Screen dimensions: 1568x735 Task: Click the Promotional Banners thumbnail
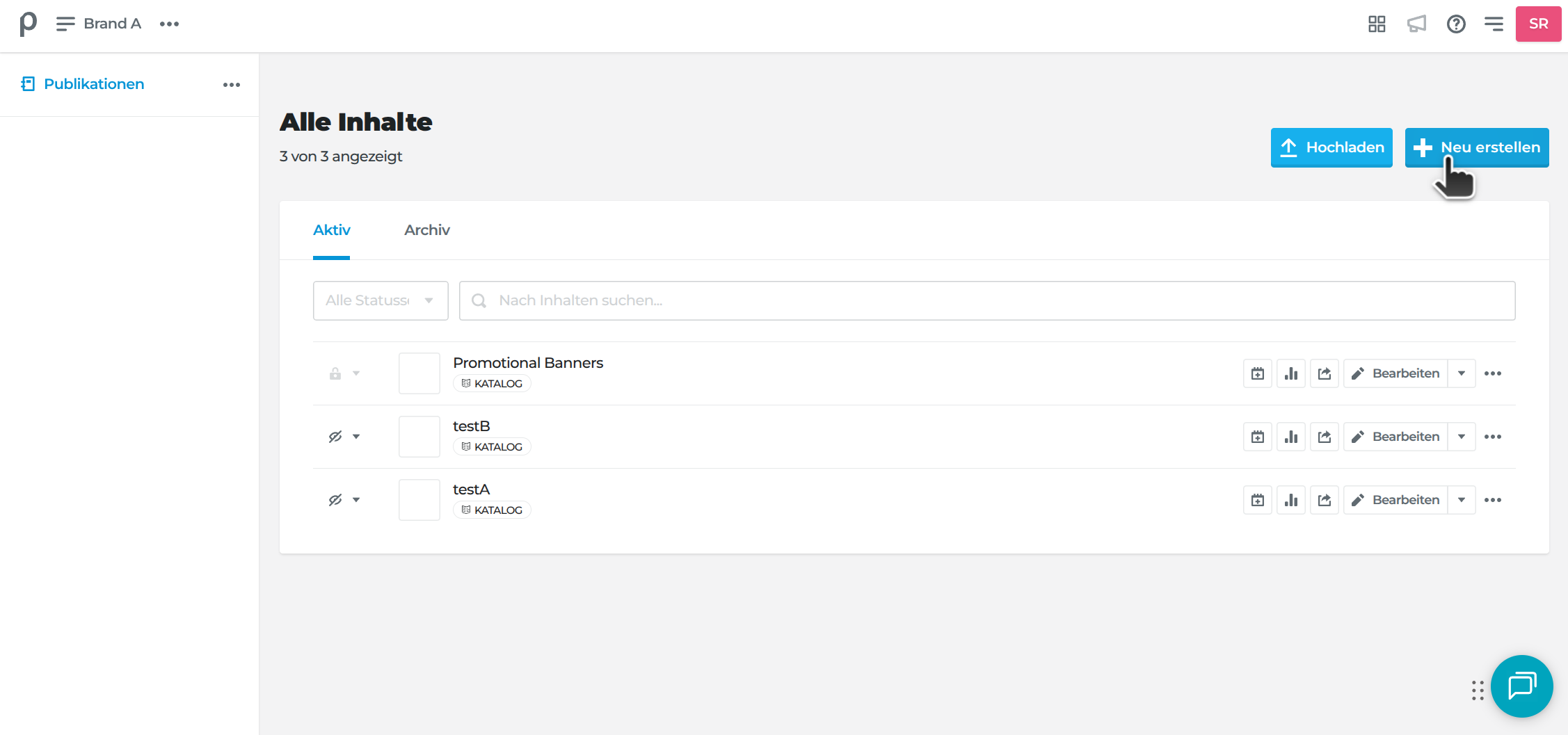[419, 373]
